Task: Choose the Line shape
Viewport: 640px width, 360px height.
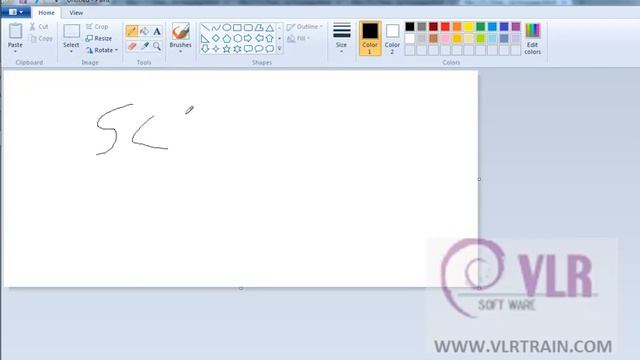Action: coord(205,28)
